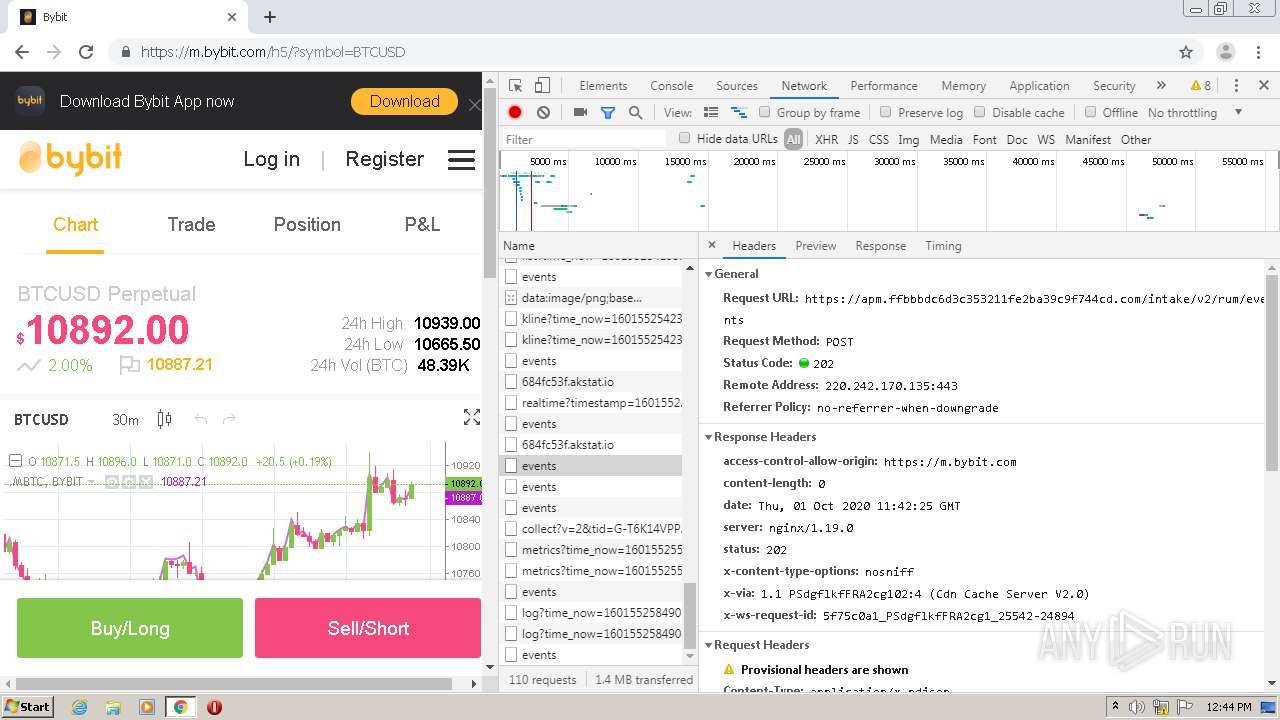Check the collect?v=2&tid request row box
This screenshot has width=1280, height=720.
[x=511, y=529]
